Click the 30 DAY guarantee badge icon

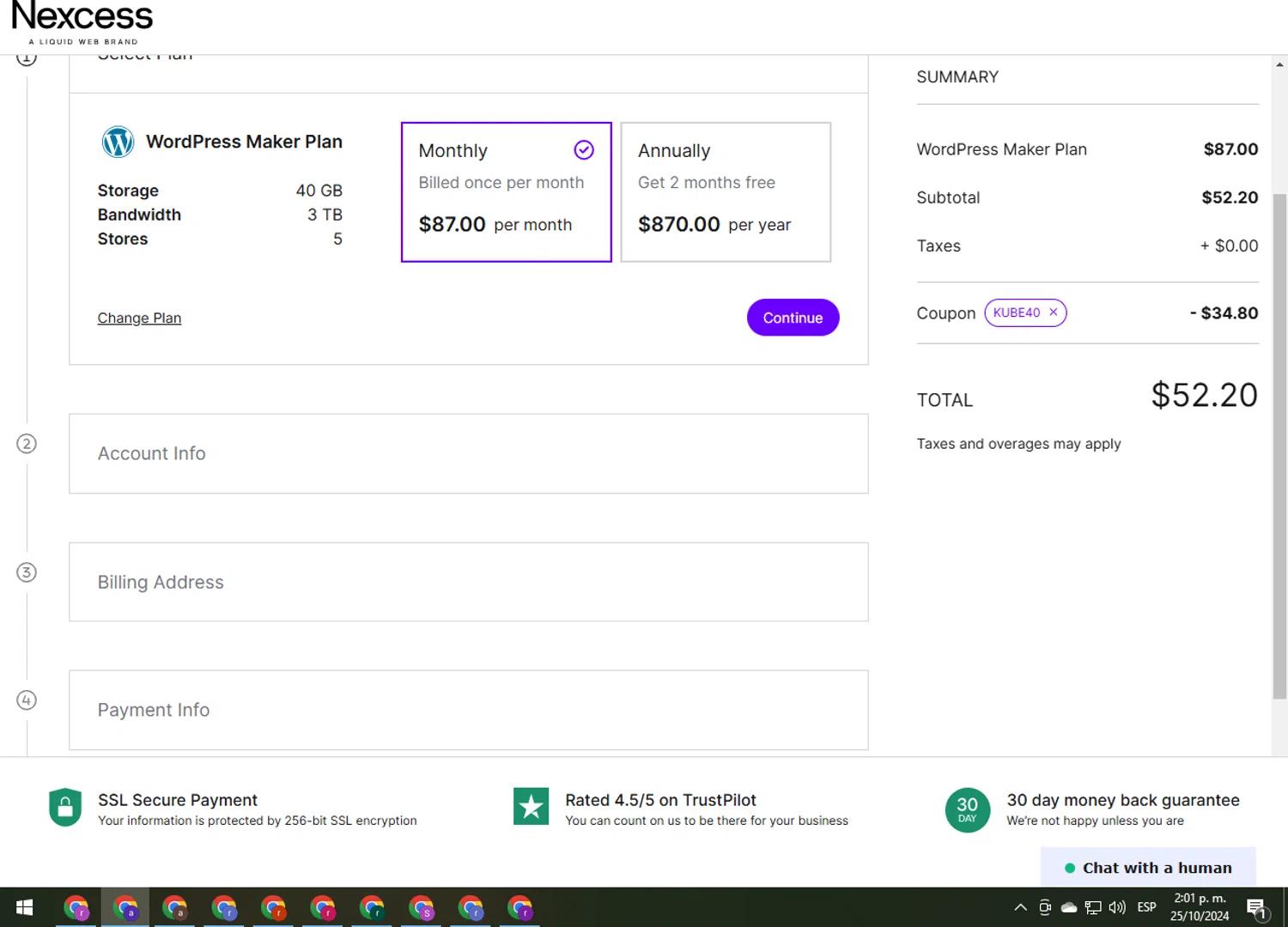point(968,810)
